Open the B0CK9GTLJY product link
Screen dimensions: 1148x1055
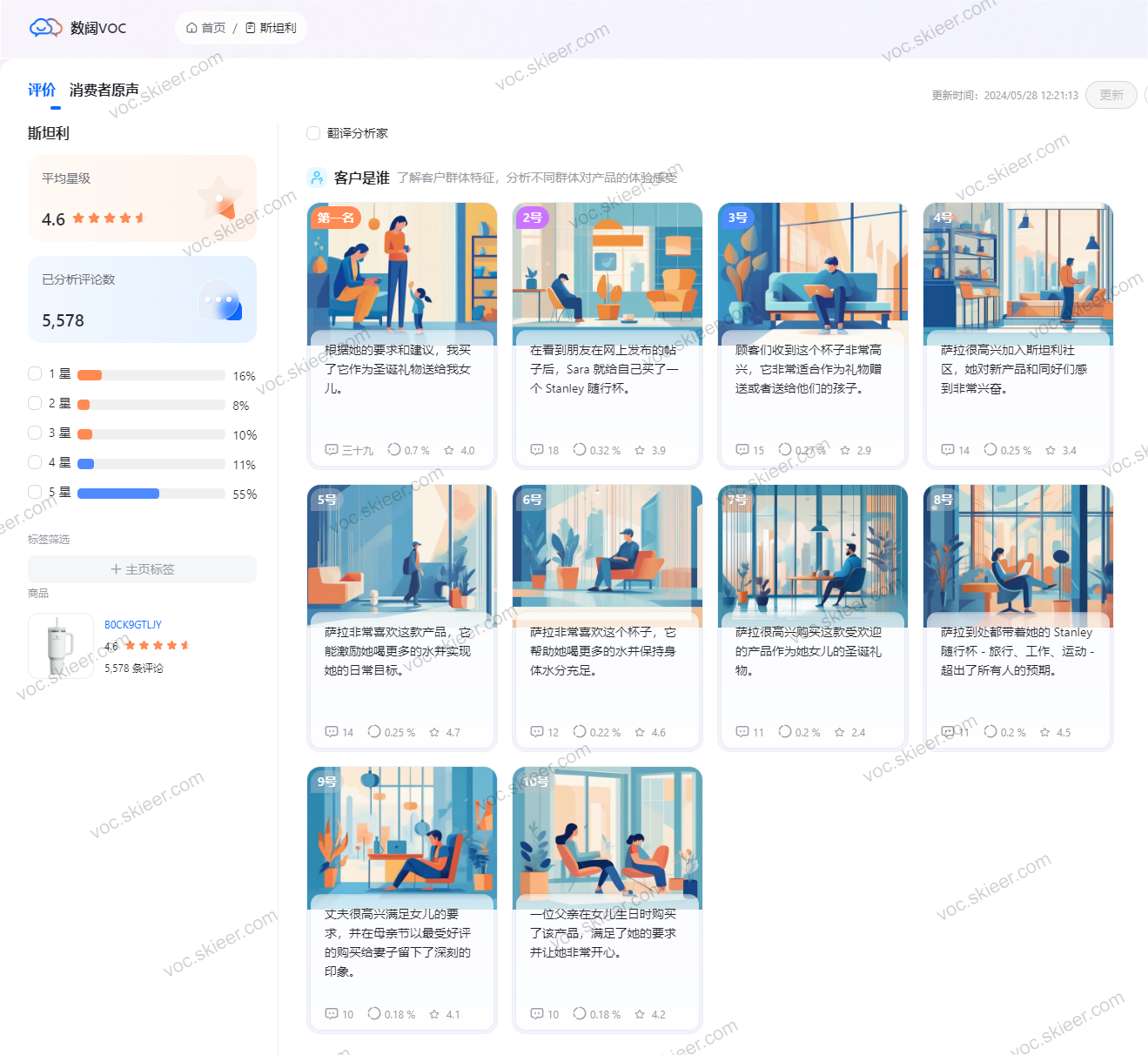point(132,624)
